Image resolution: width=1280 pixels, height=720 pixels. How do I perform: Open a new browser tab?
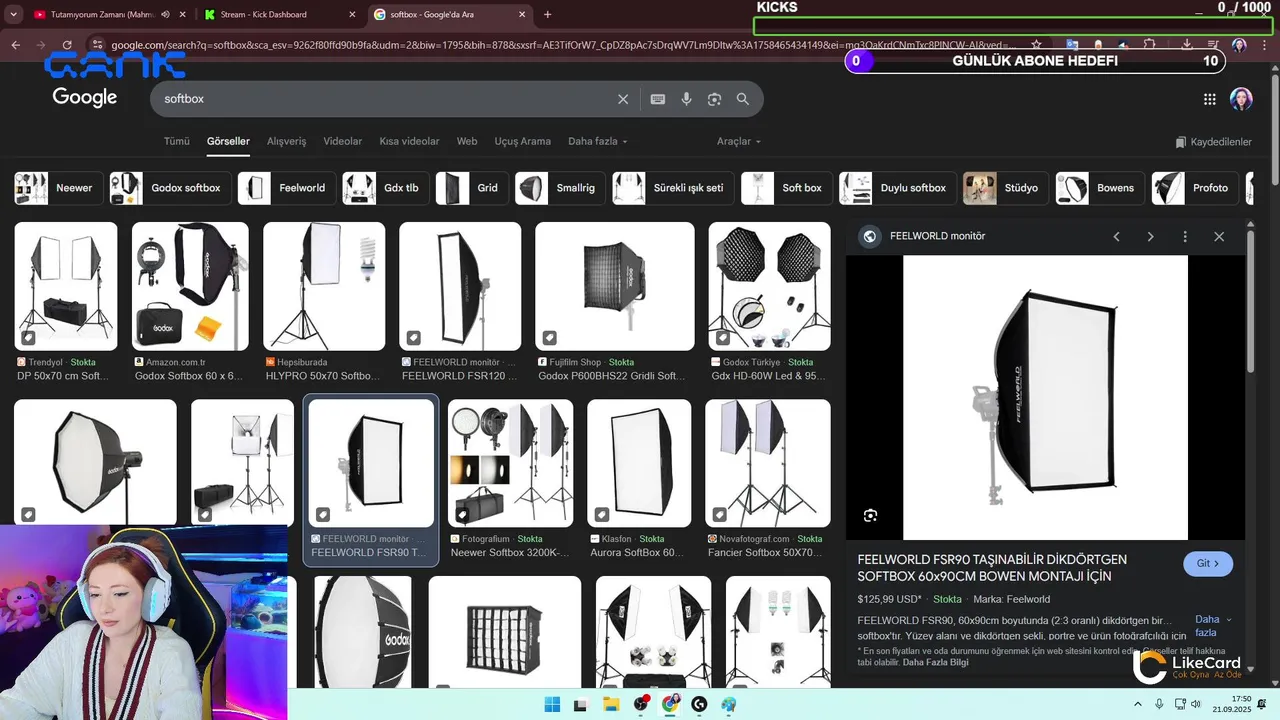pyautogui.click(x=547, y=14)
